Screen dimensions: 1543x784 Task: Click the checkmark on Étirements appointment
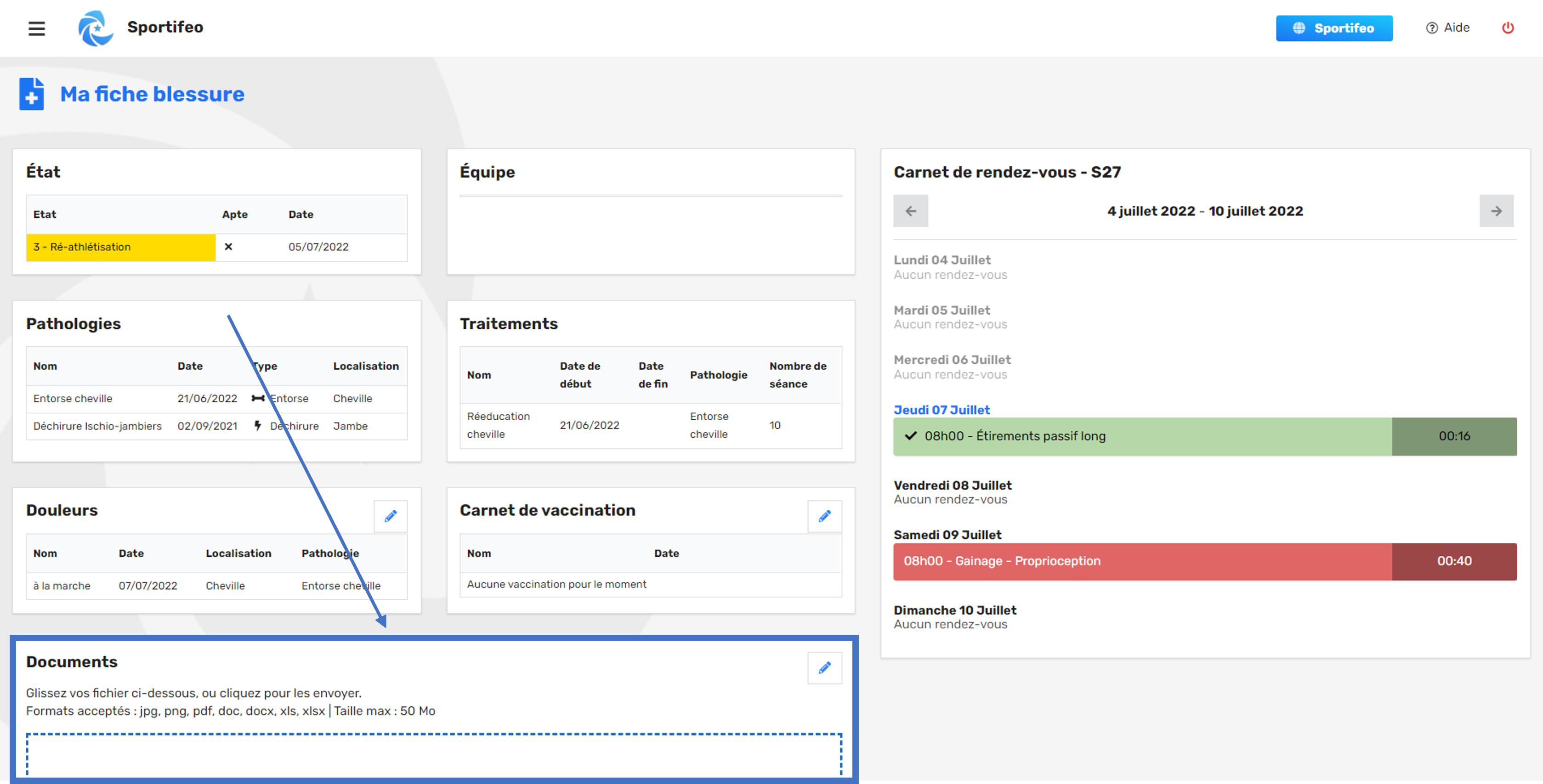[910, 436]
